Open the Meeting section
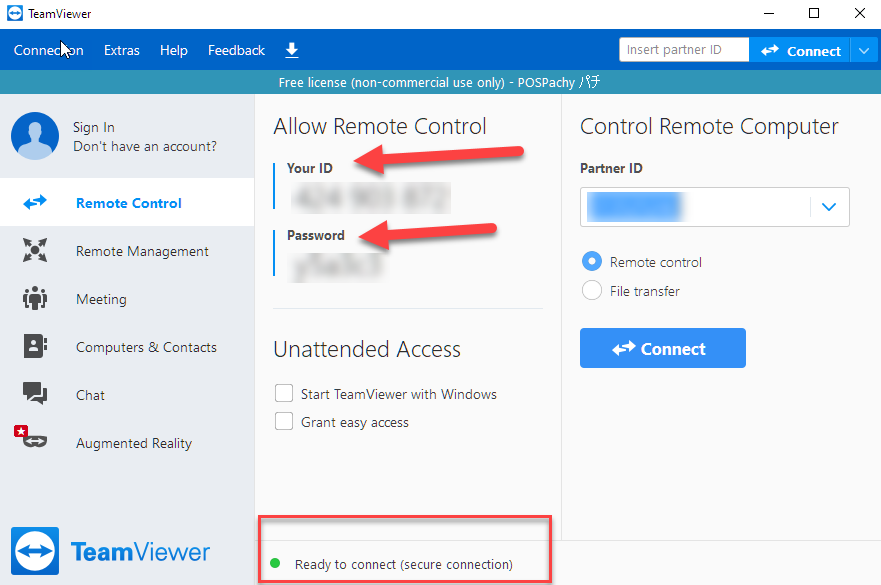 click(127, 298)
